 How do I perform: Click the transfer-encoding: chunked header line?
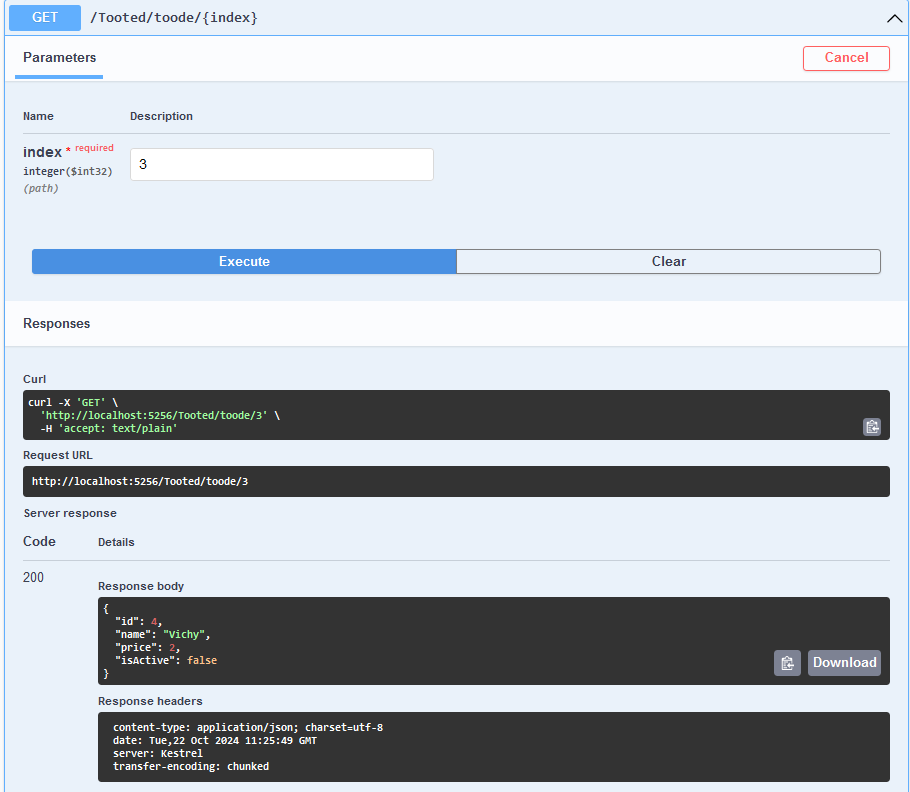tap(191, 766)
